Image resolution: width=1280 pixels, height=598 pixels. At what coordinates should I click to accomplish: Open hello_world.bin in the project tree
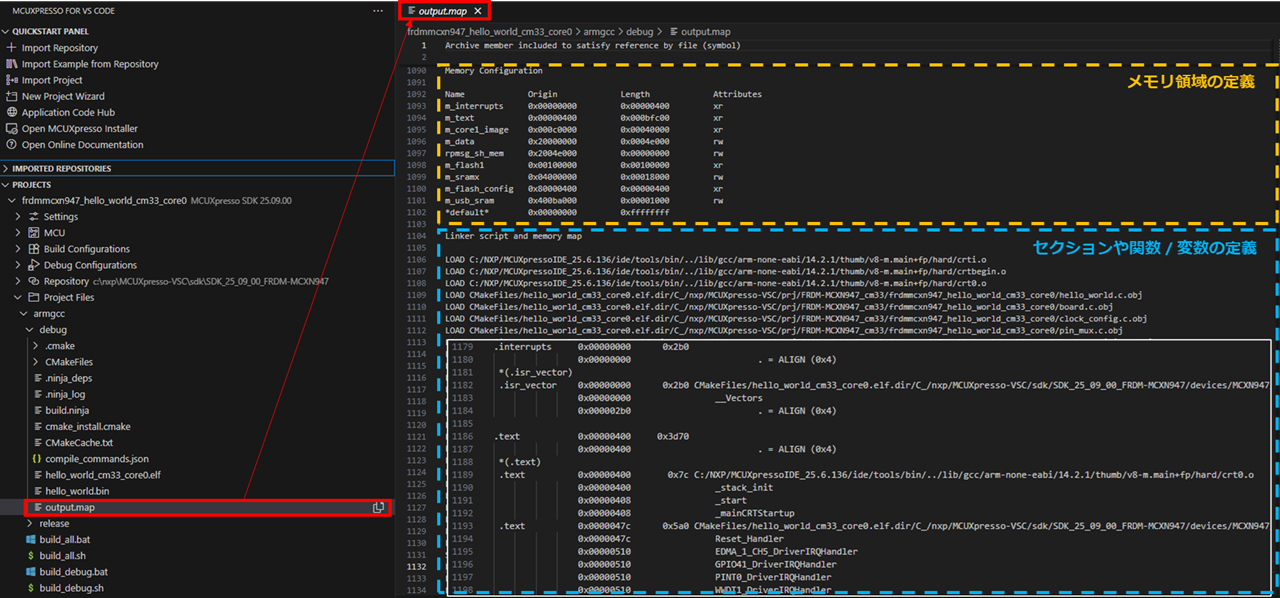(x=77, y=491)
